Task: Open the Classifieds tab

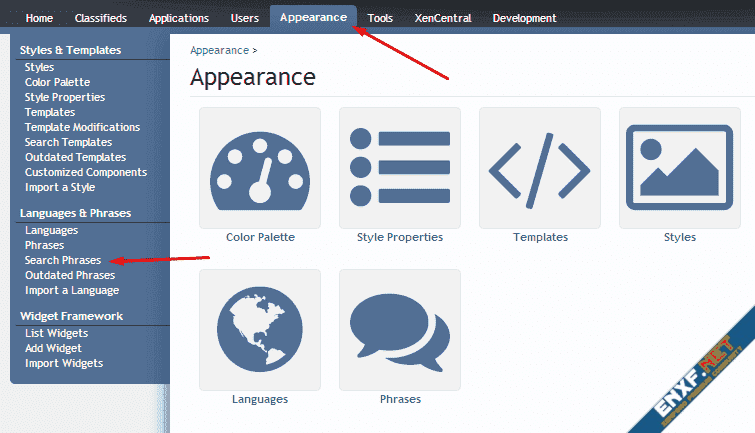Action: pyautogui.click(x=100, y=18)
